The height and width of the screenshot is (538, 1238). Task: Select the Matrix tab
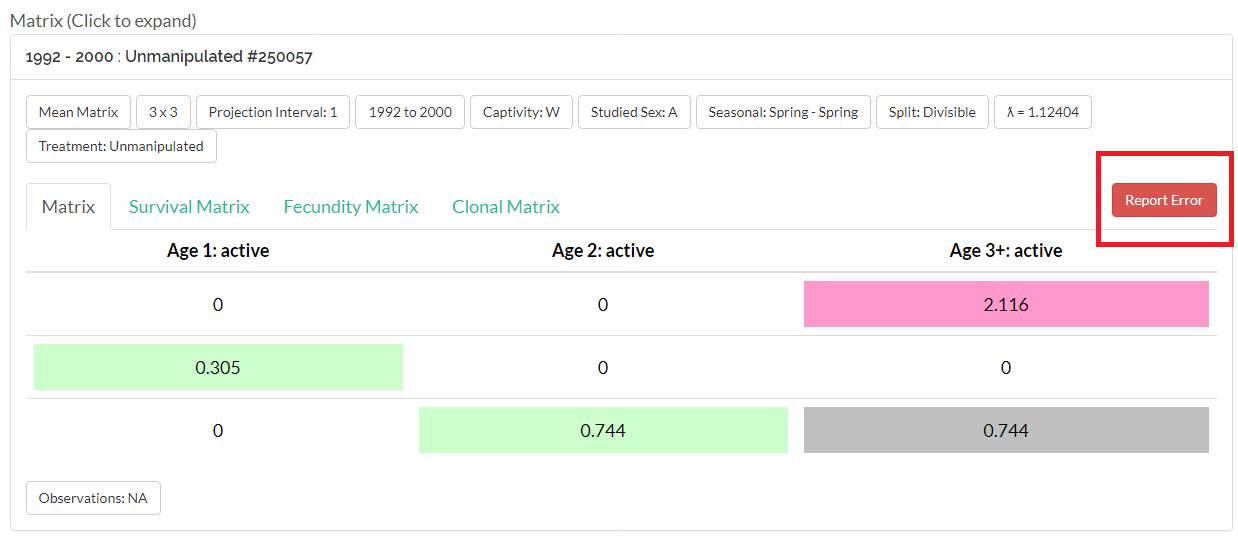pyautogui.click(x=68, y=207)
